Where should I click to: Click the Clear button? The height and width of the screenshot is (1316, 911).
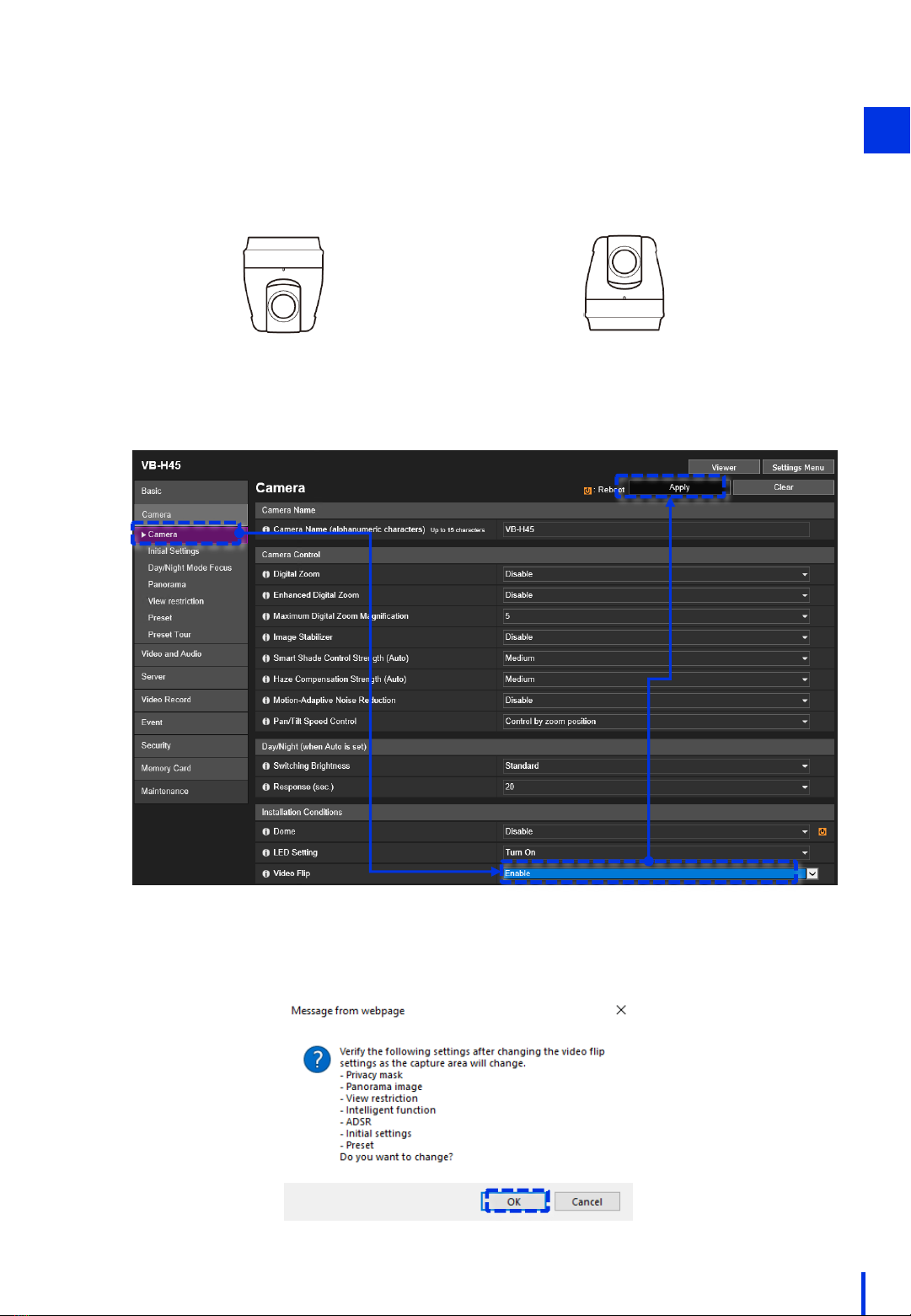pos(784,487)
